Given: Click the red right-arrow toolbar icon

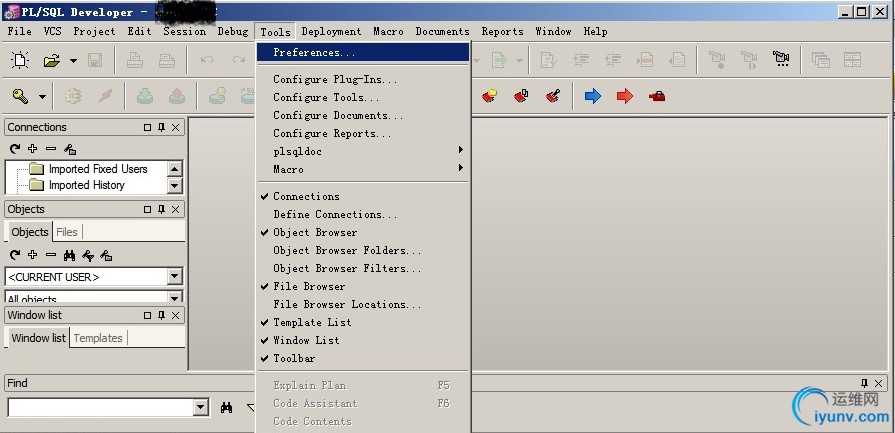Looking at the screenshot, I should pos(625,96).
